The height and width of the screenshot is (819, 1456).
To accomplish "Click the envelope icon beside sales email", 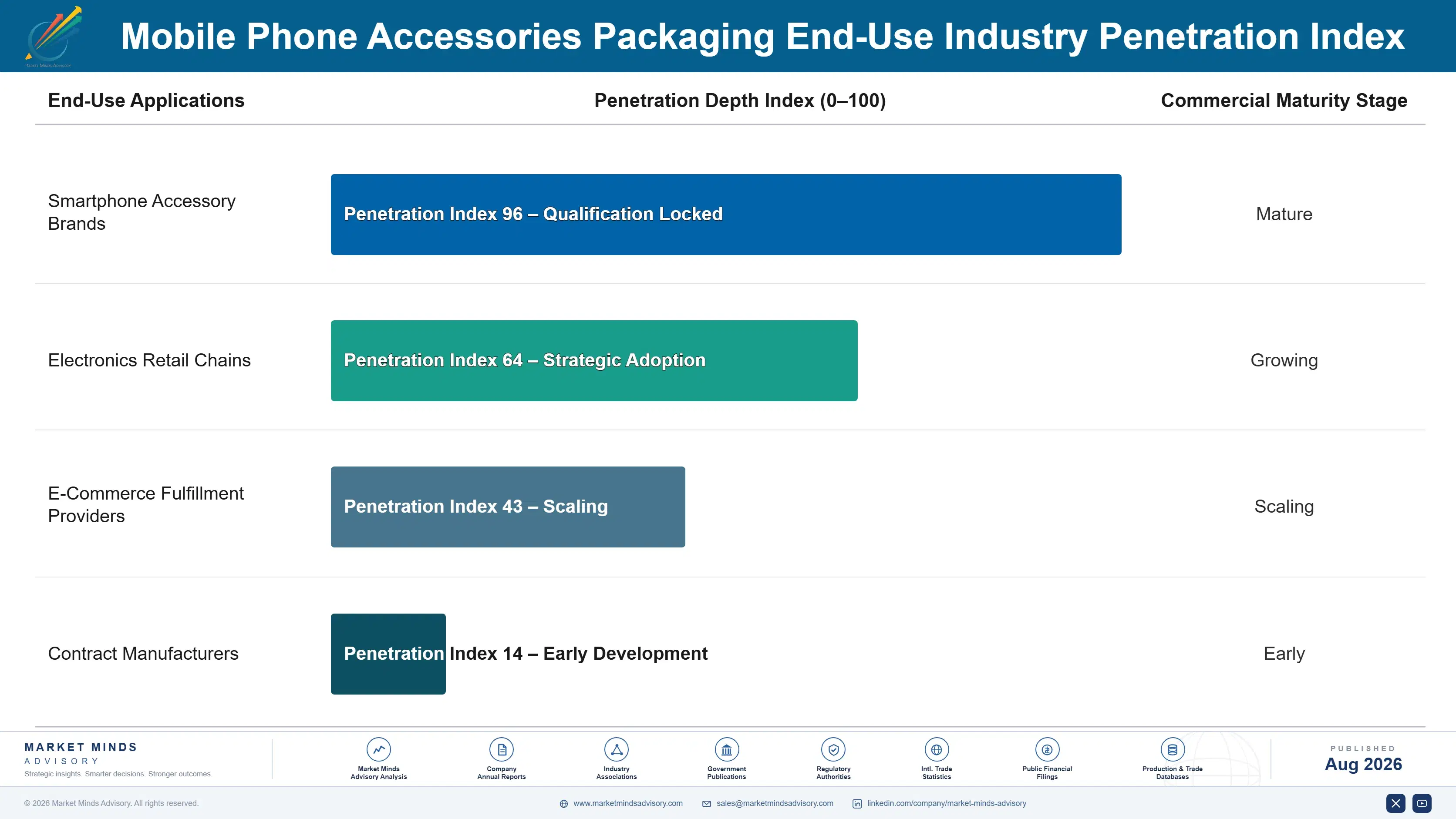I will (x=707, y=803).
